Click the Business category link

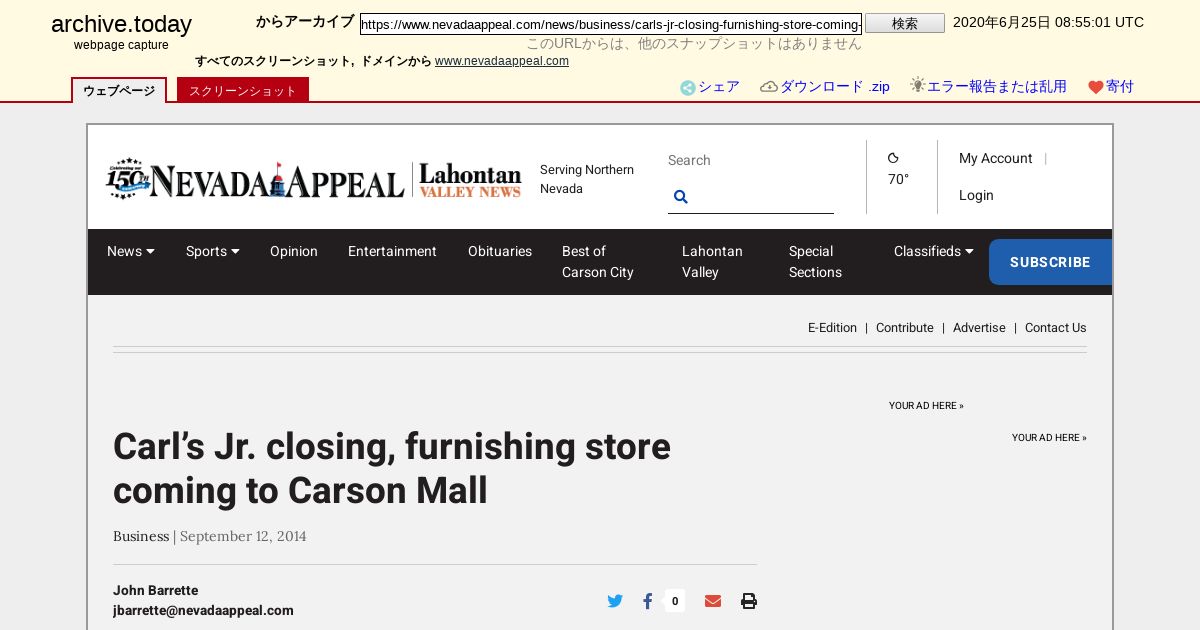coord(141,536)
